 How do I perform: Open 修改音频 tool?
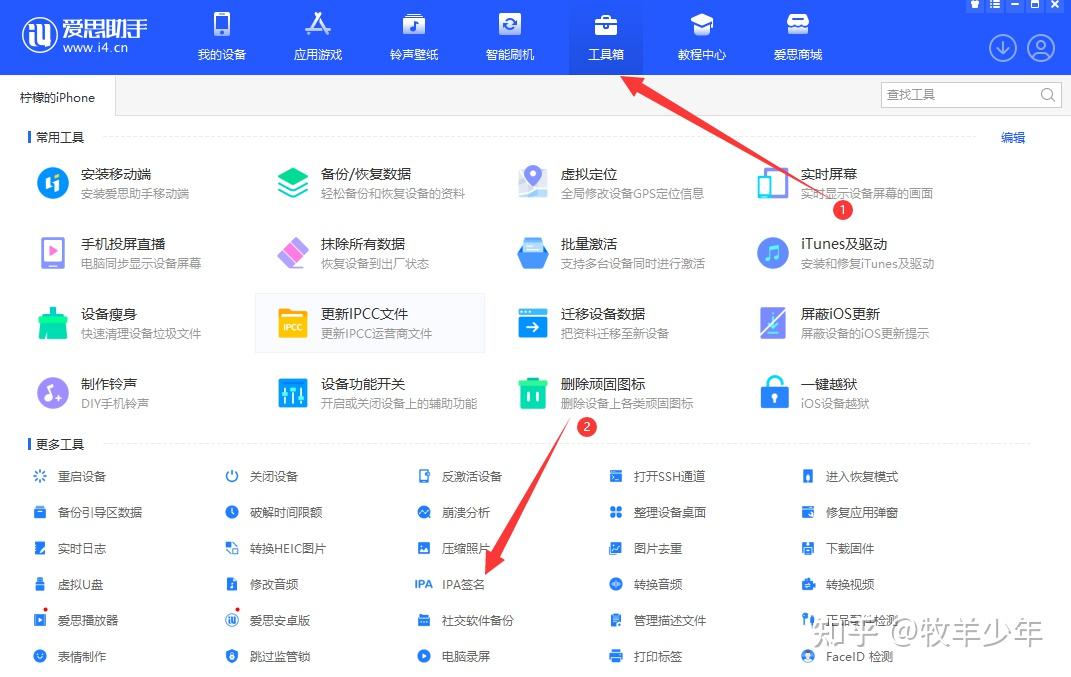(262, 585)
